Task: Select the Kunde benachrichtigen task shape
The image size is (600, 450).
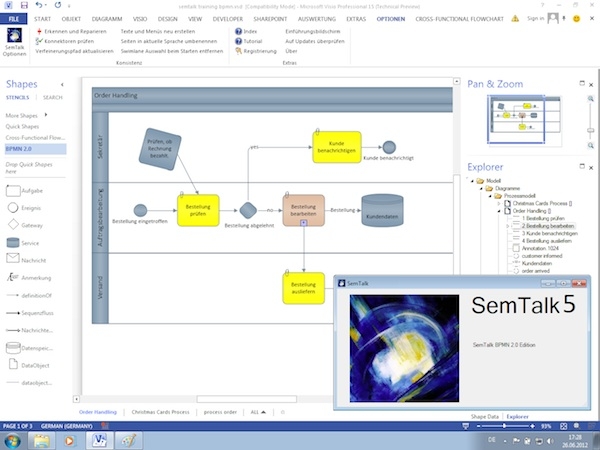Action: click(x=337, y=147)
